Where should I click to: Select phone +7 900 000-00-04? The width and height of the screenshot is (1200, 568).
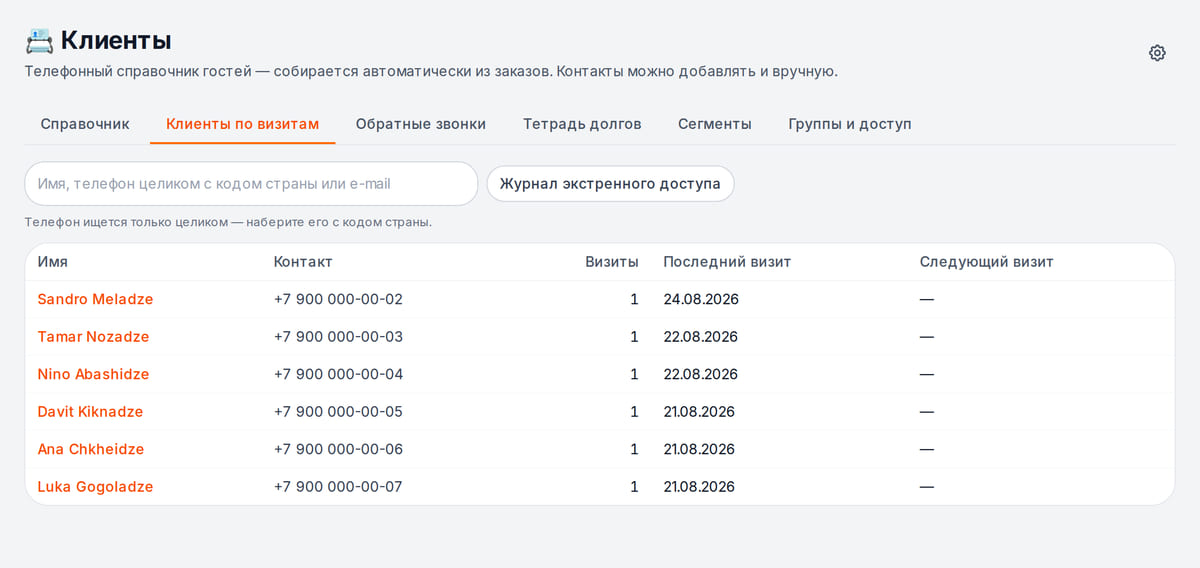[x=338, y=374]
